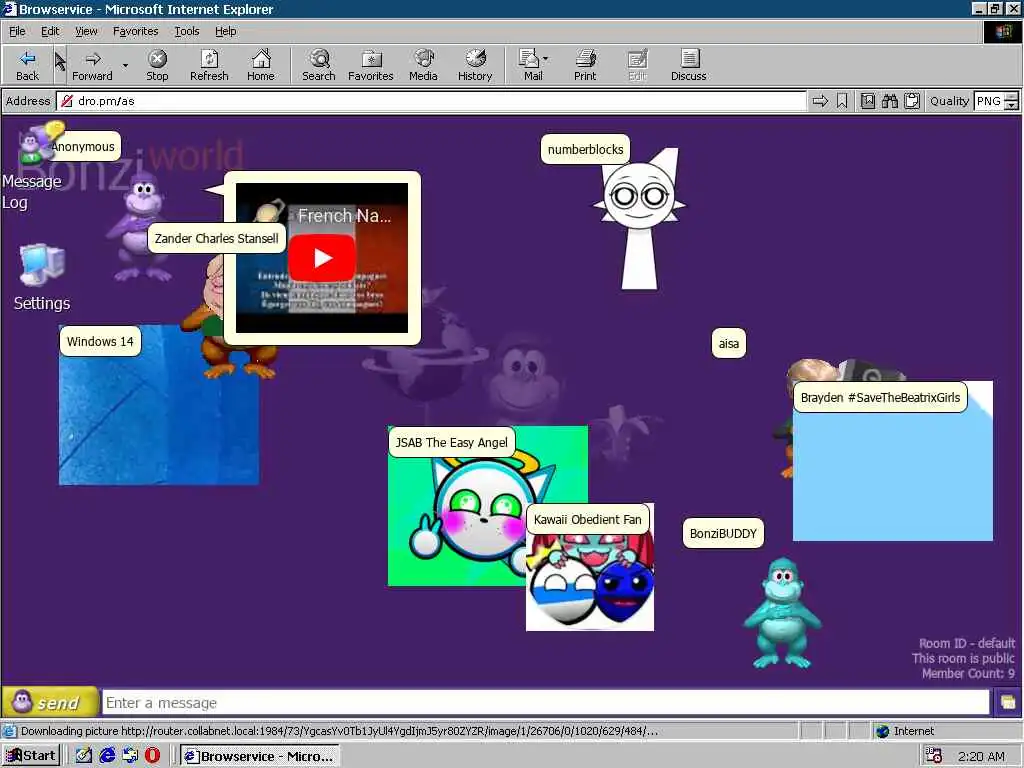This screenshot has width=1024, height=768.
Task: Click the icon left of binoculars
Action: [x=868, y=101]
